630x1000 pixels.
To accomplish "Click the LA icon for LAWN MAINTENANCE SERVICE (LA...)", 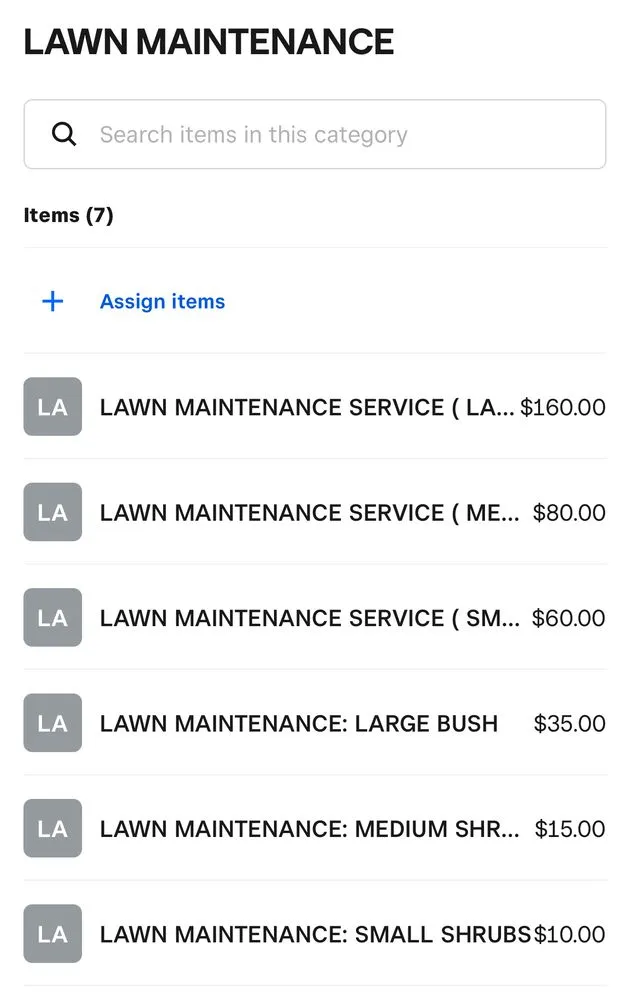I will (52, 407).
